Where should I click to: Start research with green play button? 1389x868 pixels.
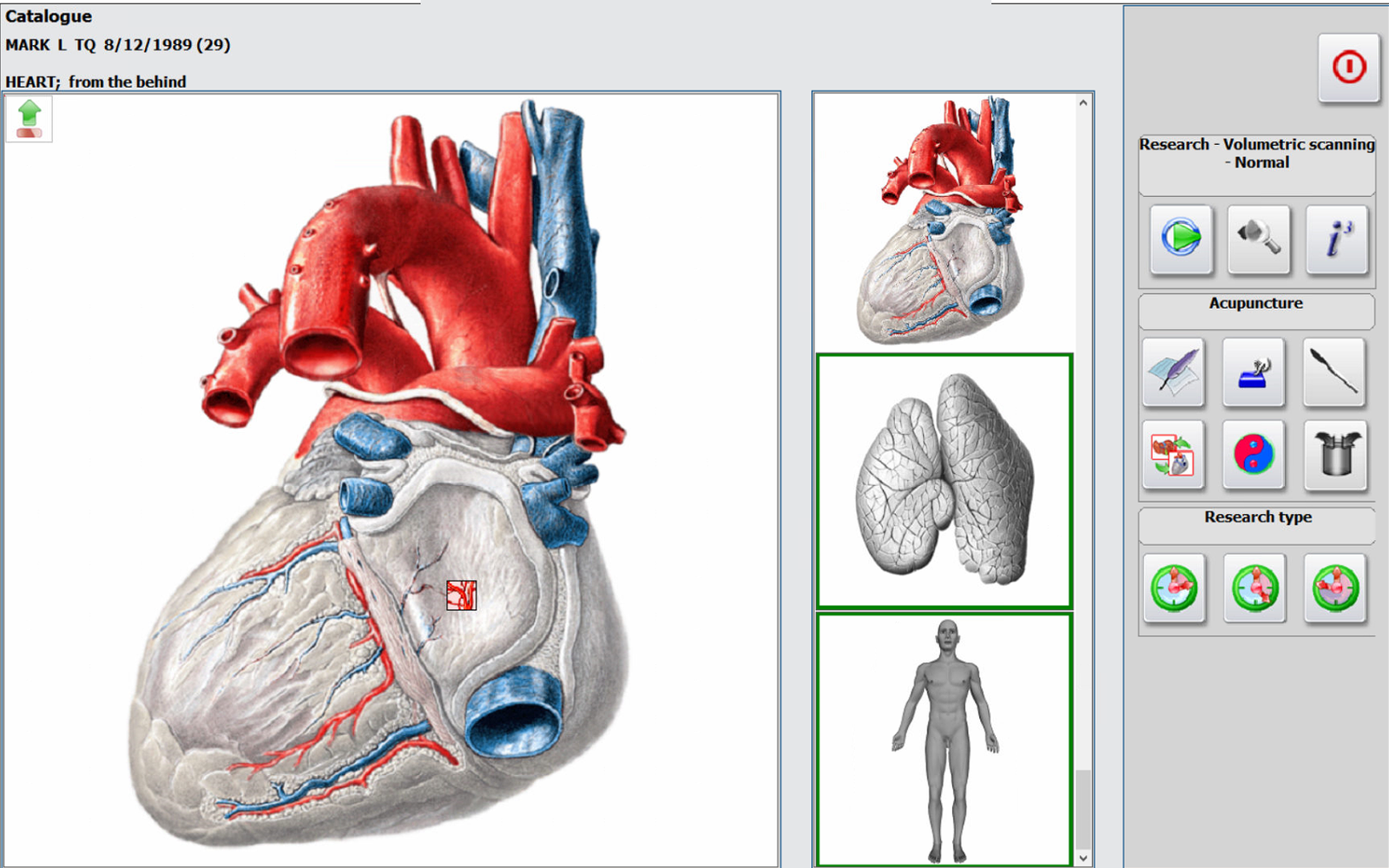[x=1181, y=238]
